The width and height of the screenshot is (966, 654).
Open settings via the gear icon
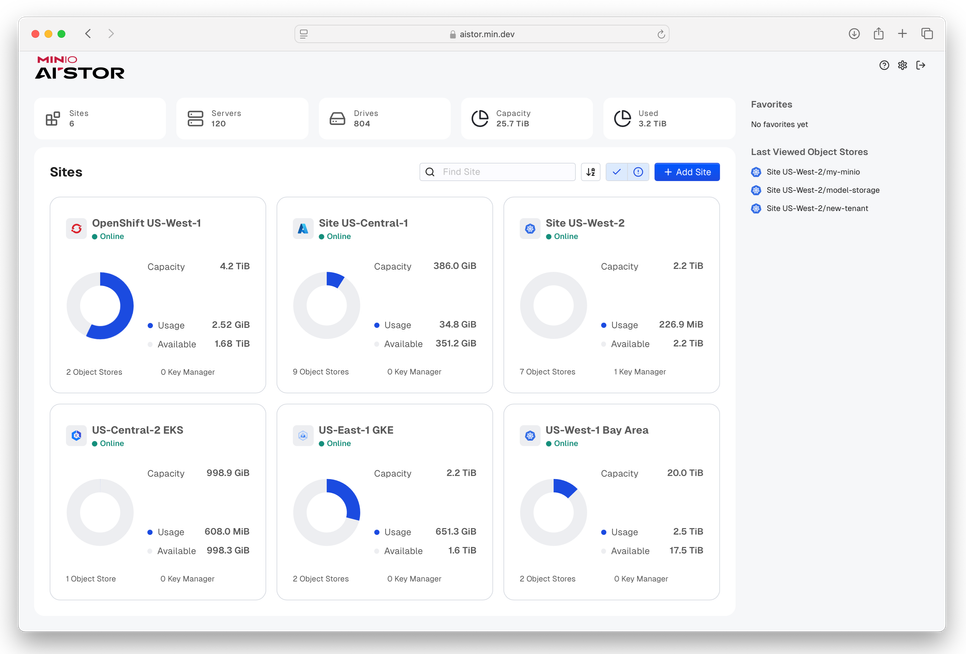tap(902, 65)
